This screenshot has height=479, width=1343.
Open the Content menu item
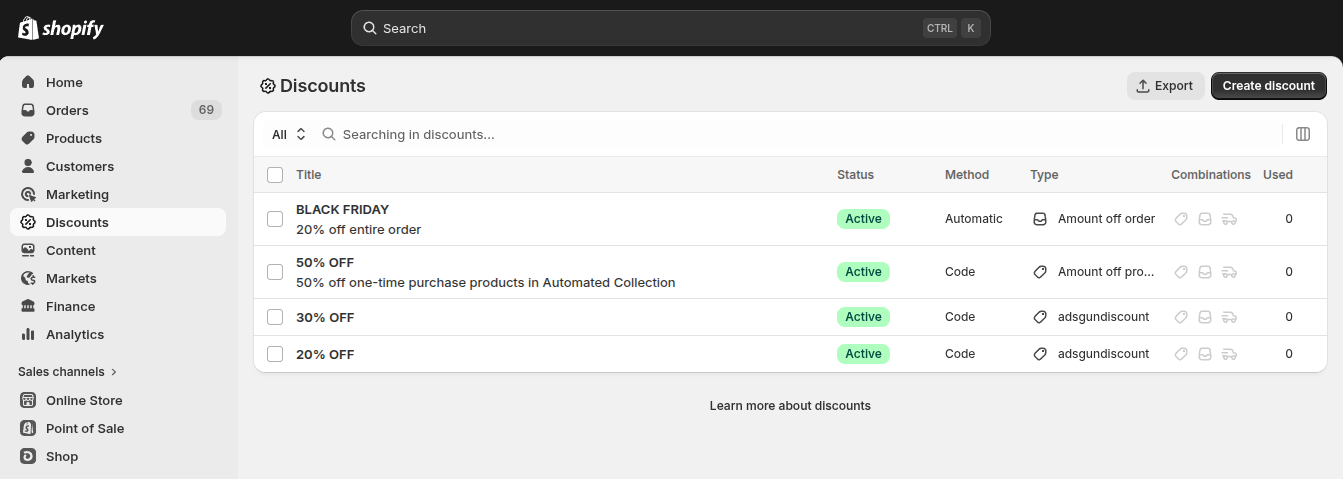click(x=70, y=250)
